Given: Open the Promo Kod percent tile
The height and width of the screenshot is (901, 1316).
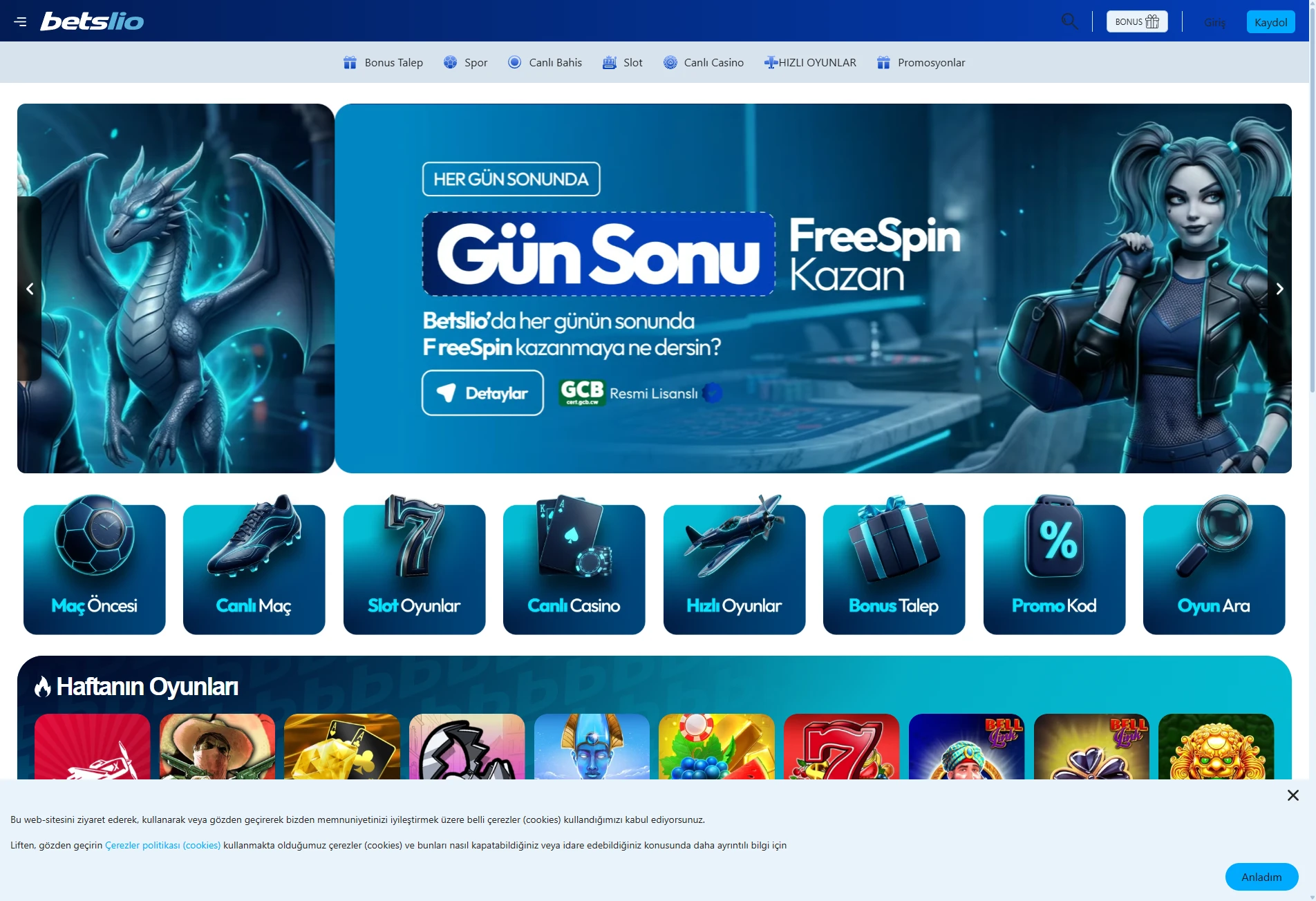Looking at the screenshot, I should pos(1055,565).
